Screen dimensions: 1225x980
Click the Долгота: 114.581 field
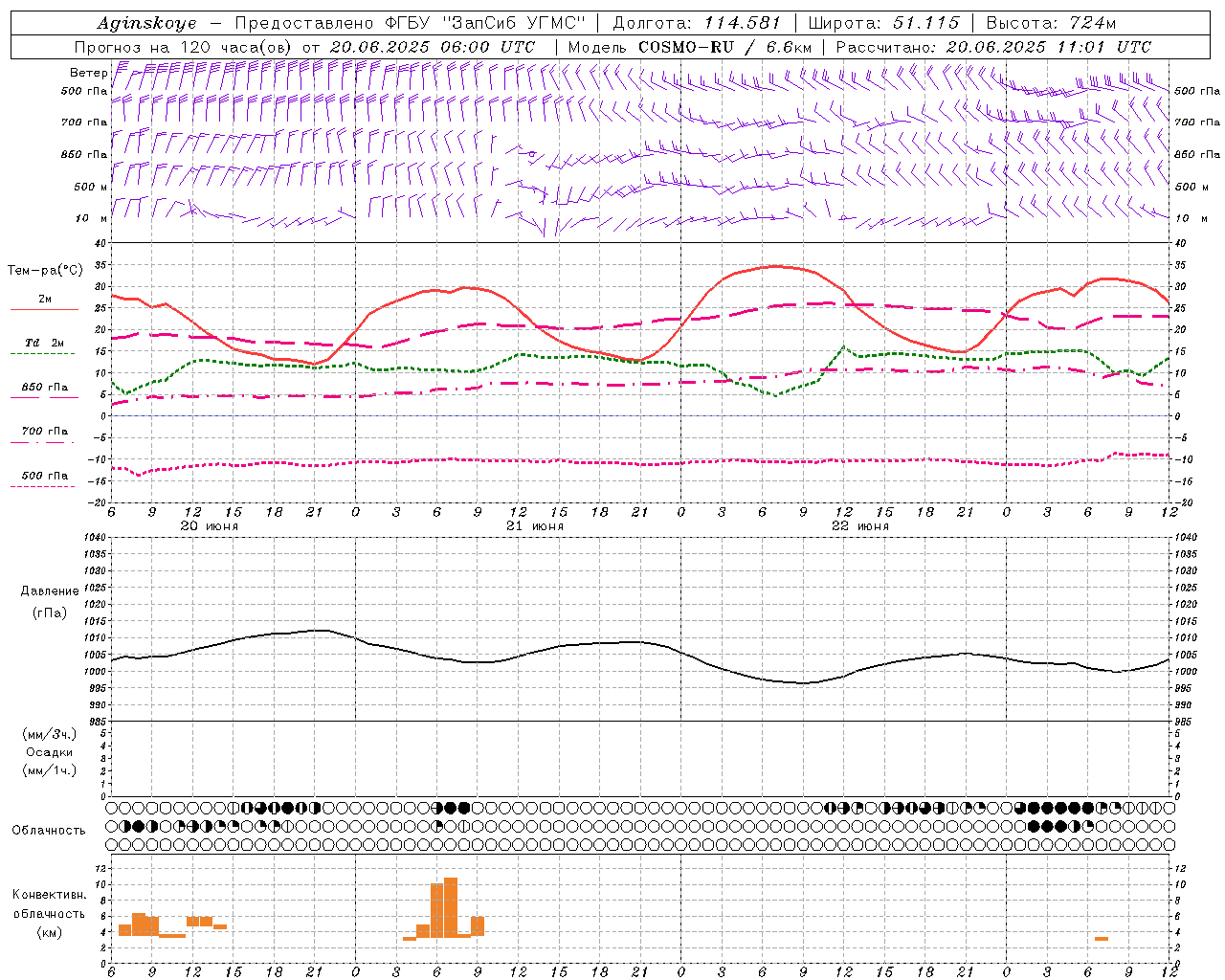pos(697,23)
